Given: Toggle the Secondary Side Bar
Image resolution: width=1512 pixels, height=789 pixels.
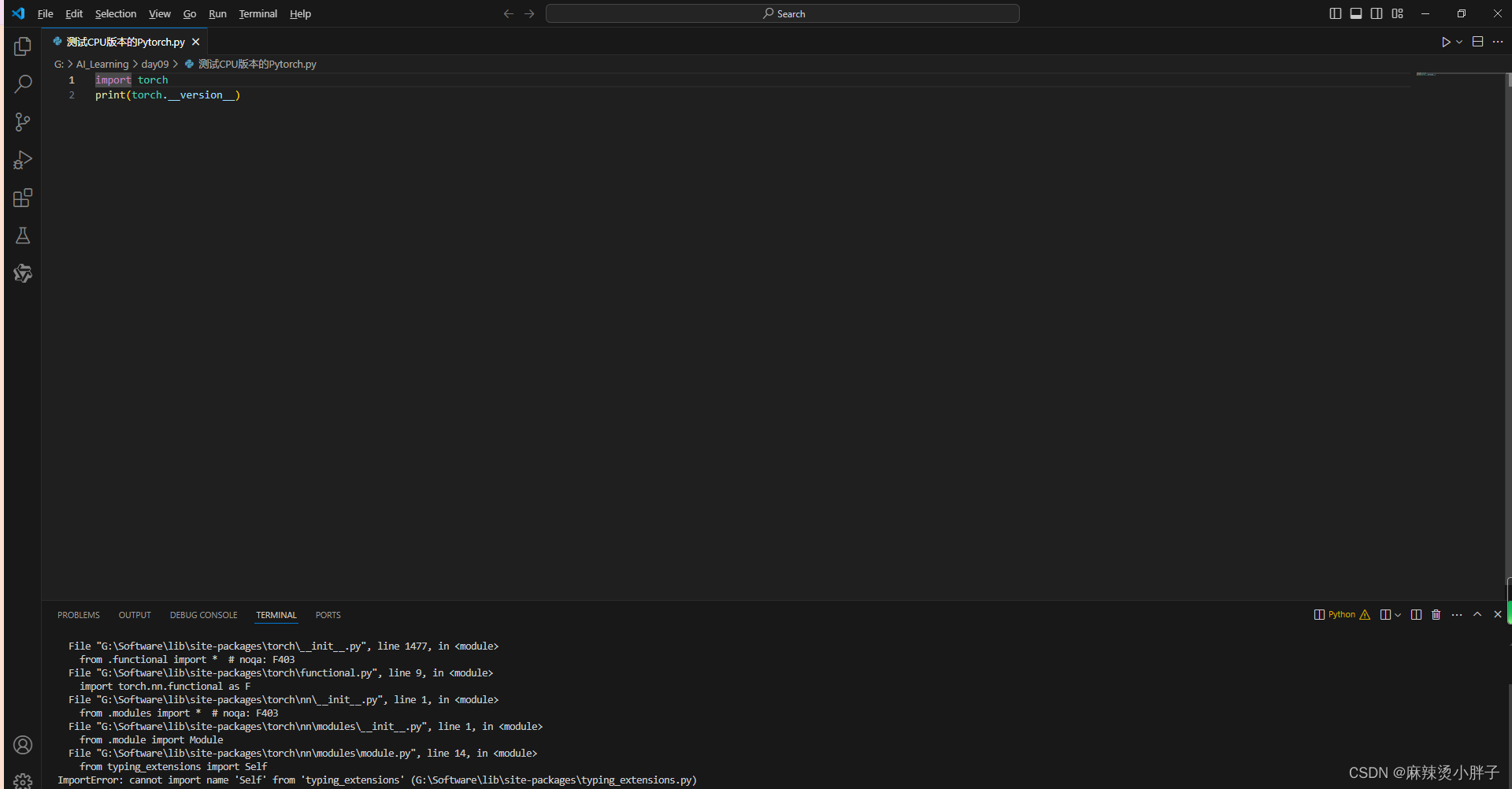Looking at the screenshot, I should point(1377,13).
